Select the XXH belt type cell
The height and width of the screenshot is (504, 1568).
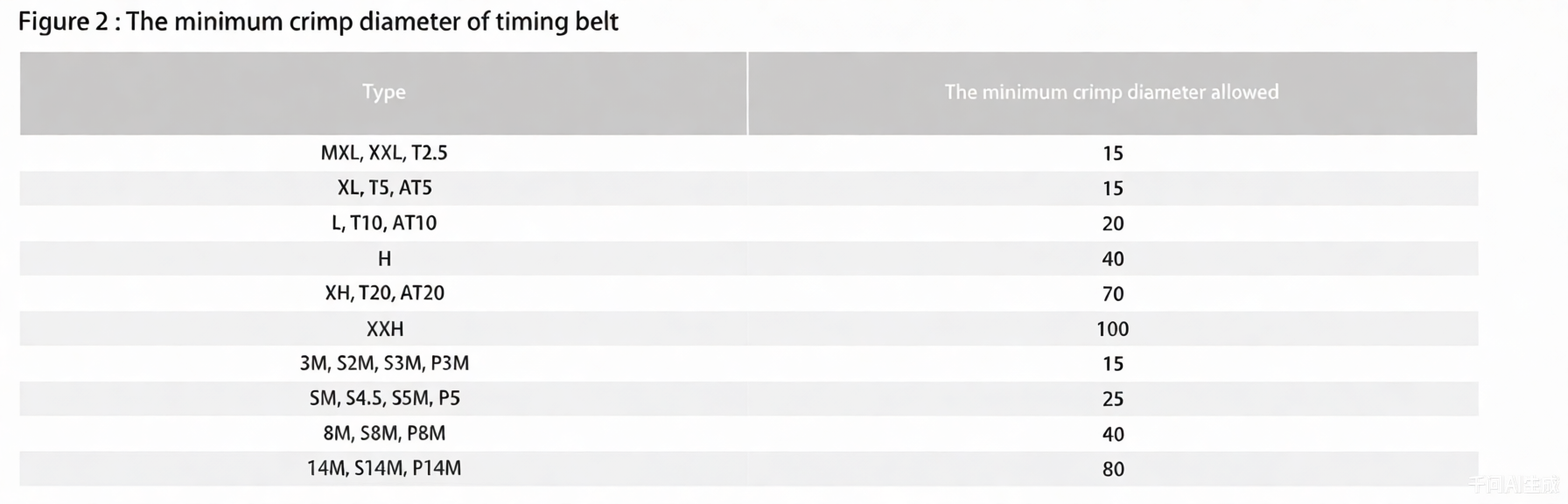384,329
